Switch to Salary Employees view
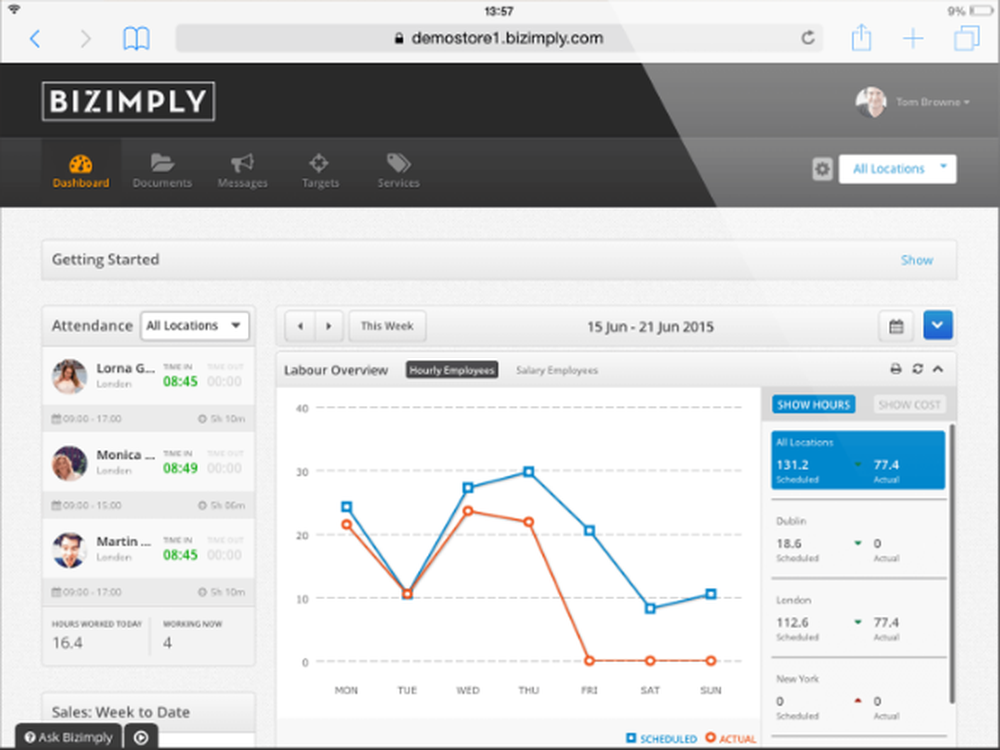The image size is (1000, 750). [x=557, y=369]
